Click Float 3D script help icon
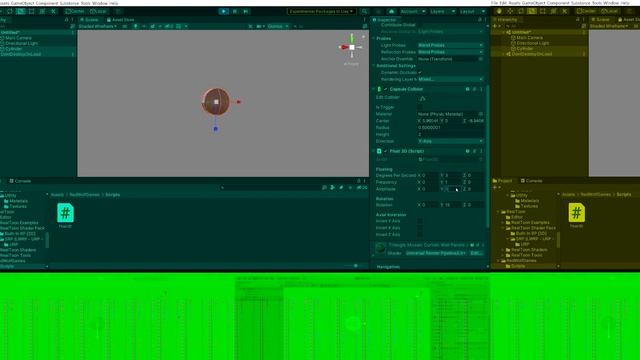The width and height of the screenshot is (640, 360). [467, 151]
